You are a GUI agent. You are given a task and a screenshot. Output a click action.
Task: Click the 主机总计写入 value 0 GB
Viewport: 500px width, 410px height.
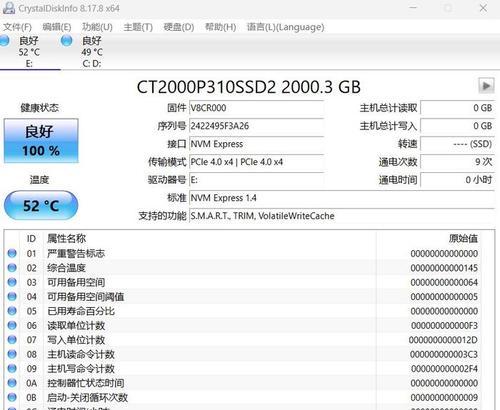coord(457,126)
